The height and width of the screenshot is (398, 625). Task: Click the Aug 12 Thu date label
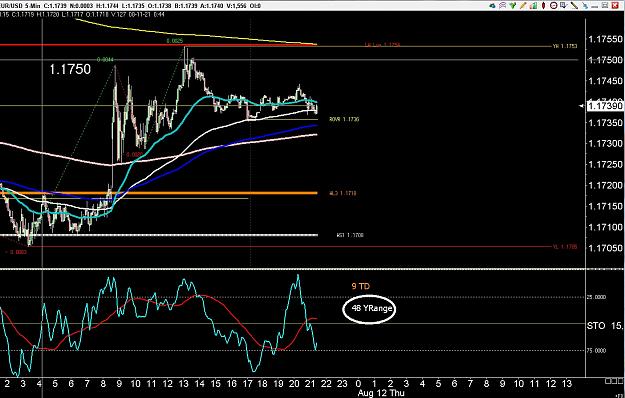tap(381, 393)
